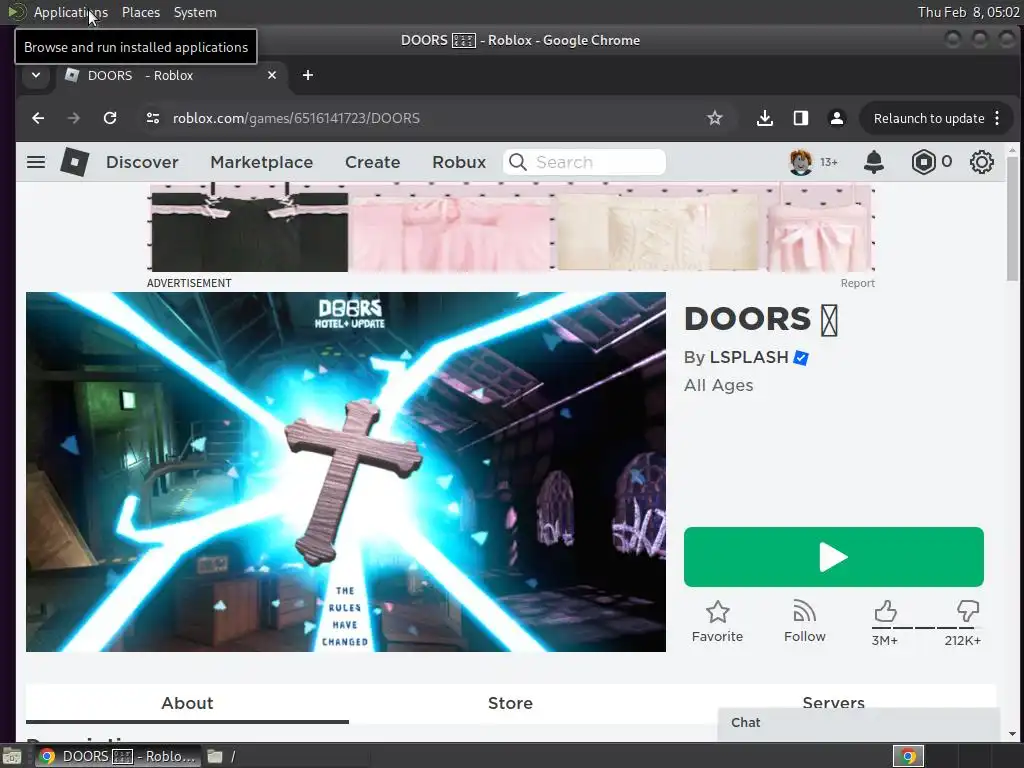Click the Roblox logo home icon
The width and height of the screenshot is (1024, 768).
tap(74, 162)
